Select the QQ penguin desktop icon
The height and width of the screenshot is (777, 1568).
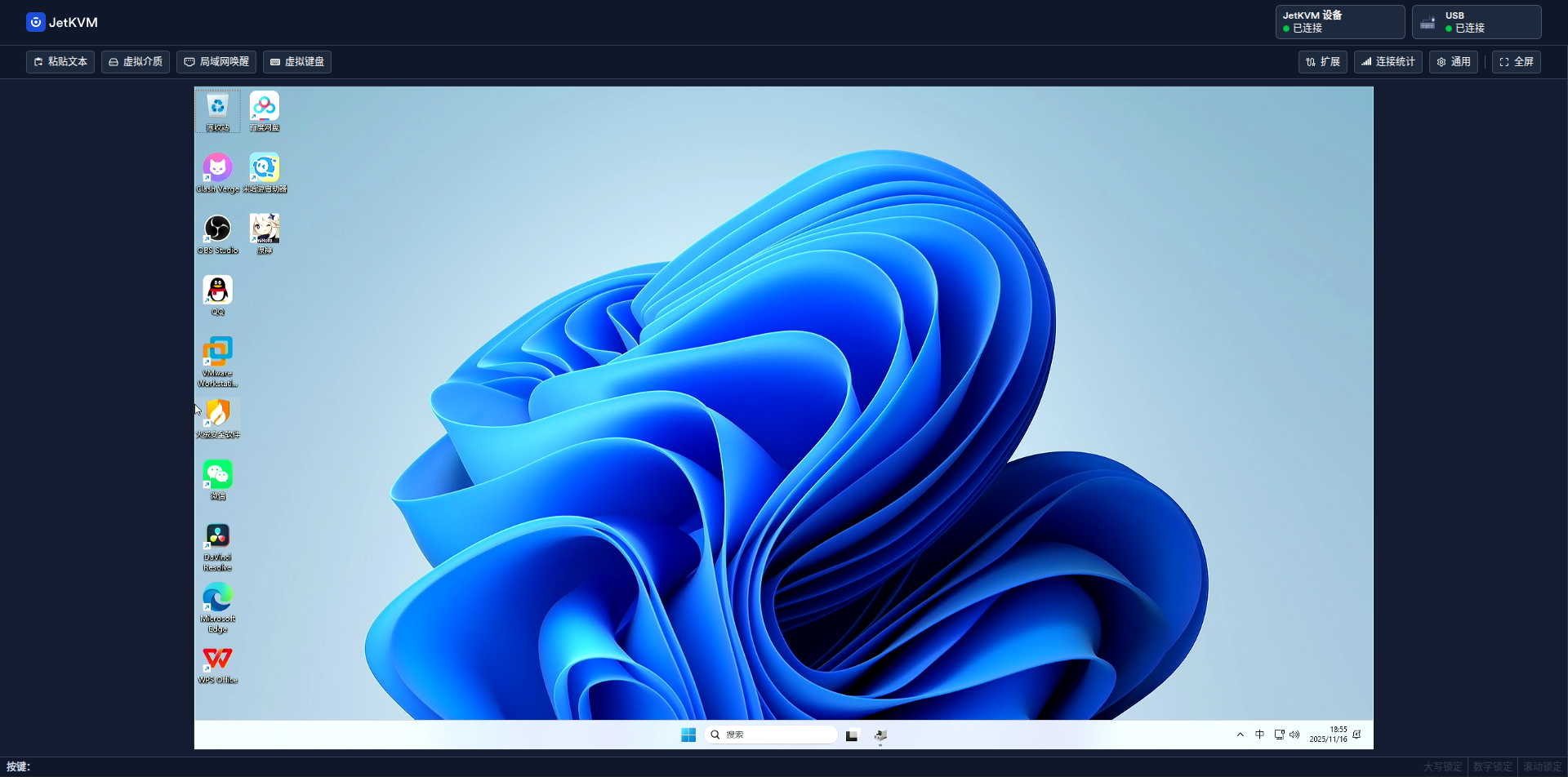[x=217, y=294]
